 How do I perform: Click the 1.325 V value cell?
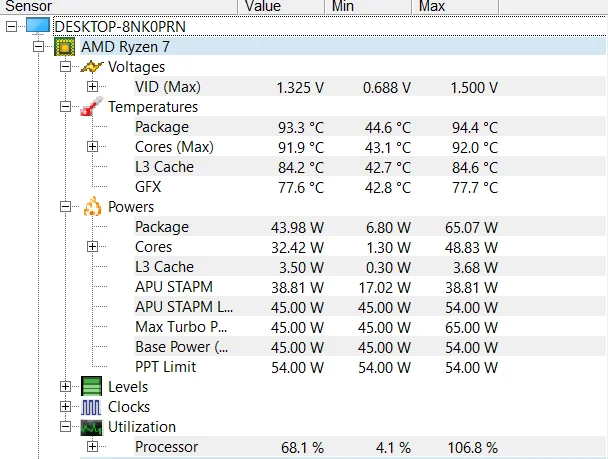300,88
